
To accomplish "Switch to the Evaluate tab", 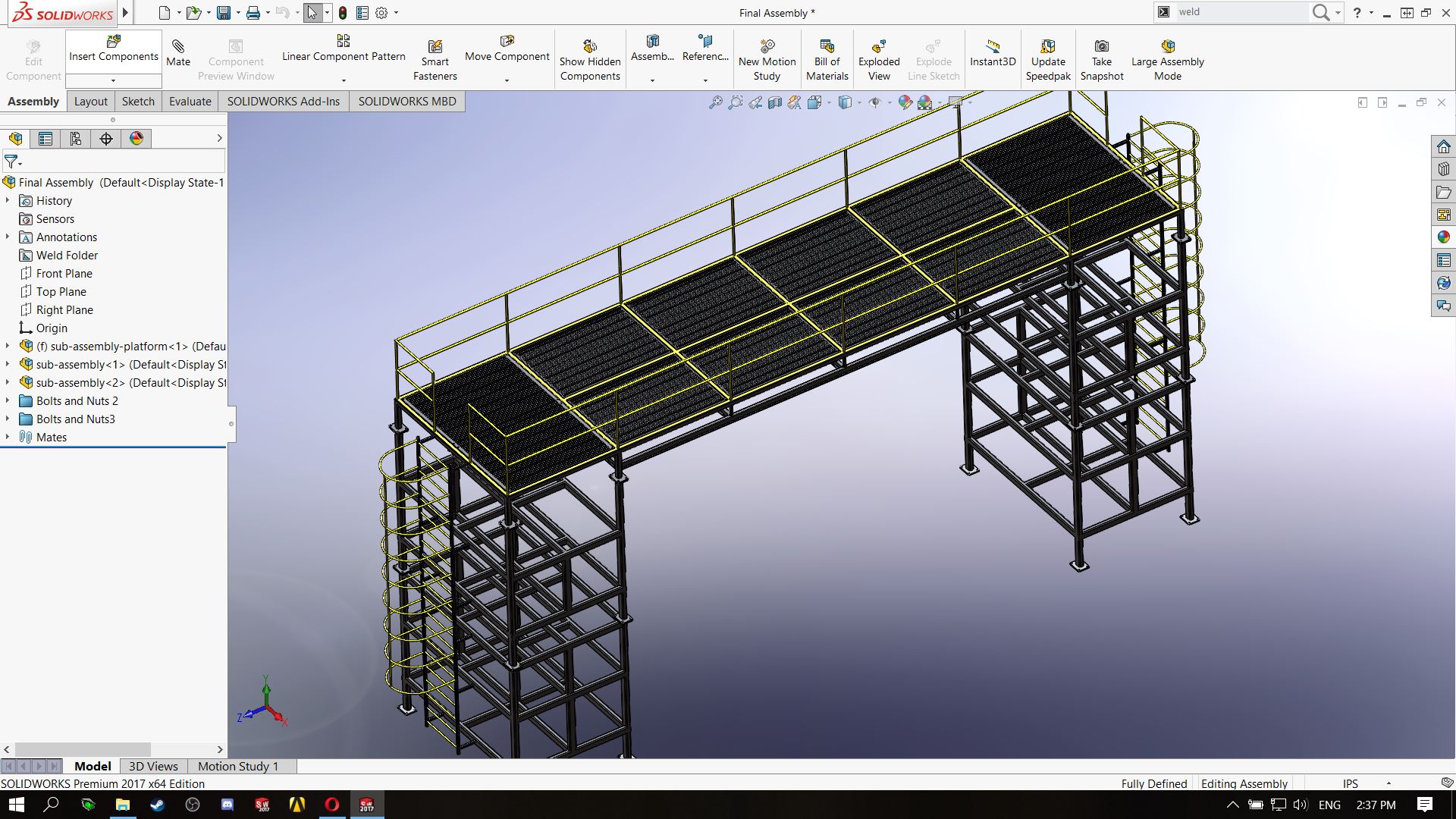I will (190, 102).
